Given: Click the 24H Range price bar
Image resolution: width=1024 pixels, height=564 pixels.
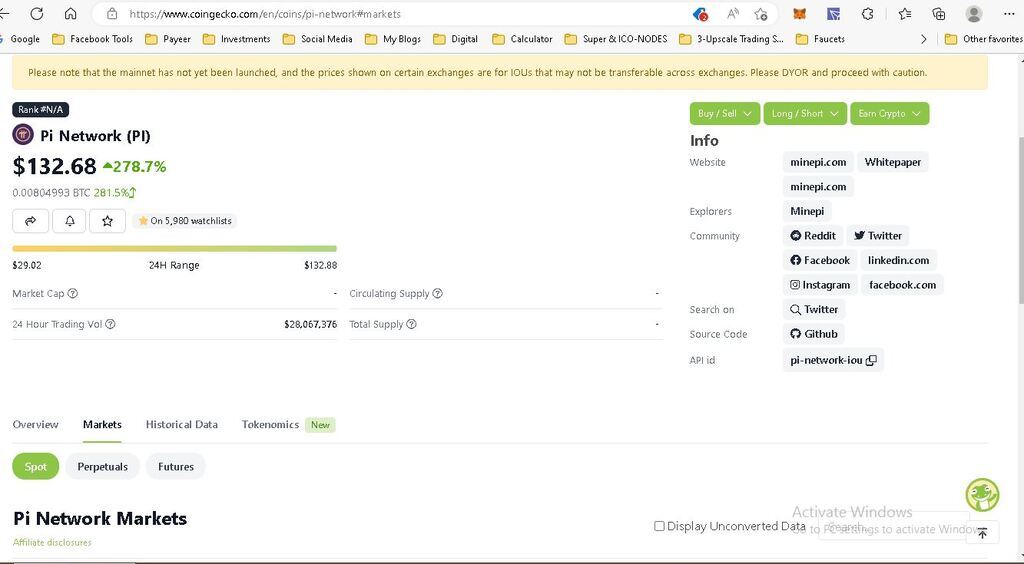Looking at the screenshot, I should tap(174, 249).
